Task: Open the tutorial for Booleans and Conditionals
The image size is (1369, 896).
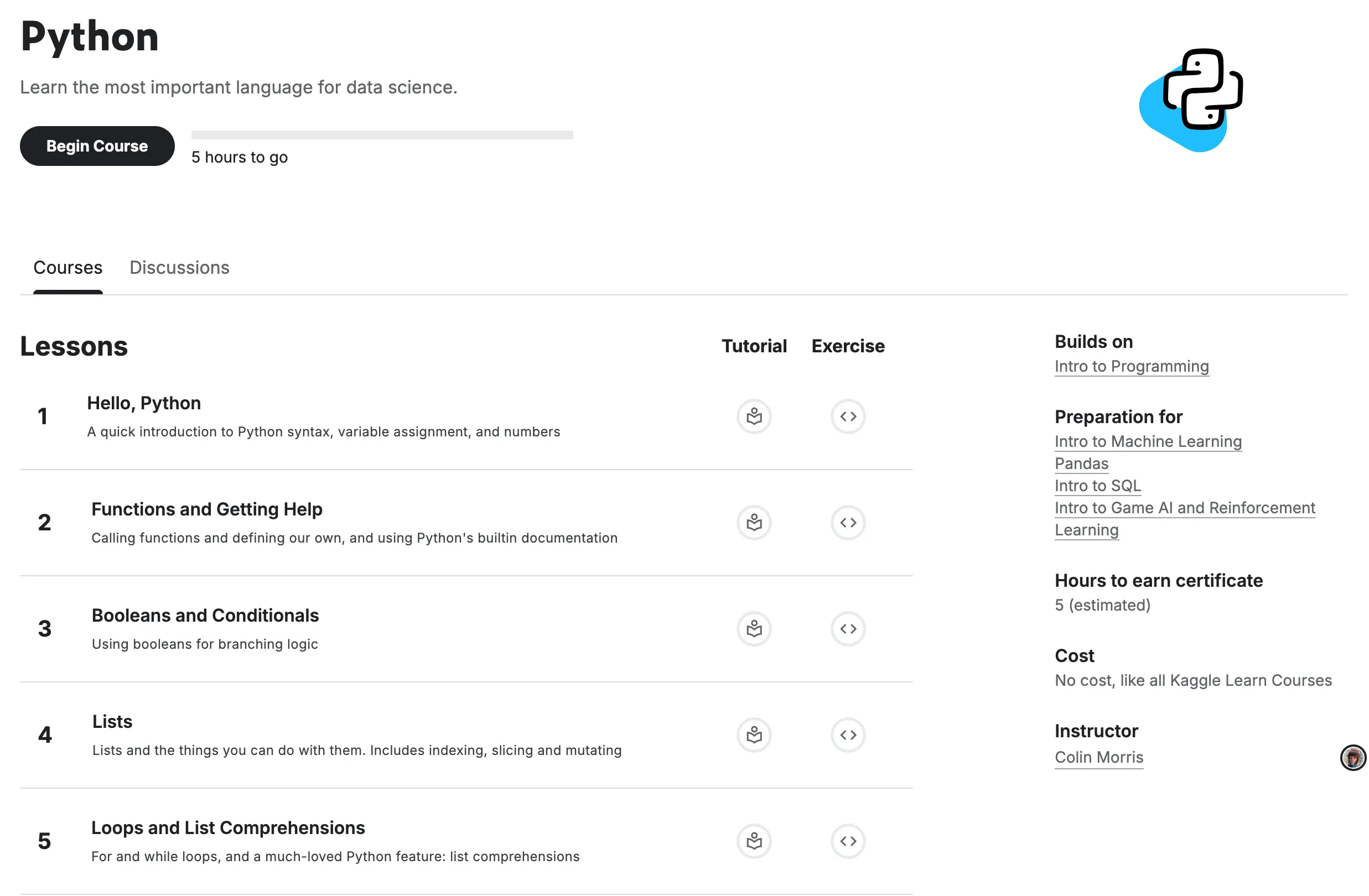Action: coord(754,628)
